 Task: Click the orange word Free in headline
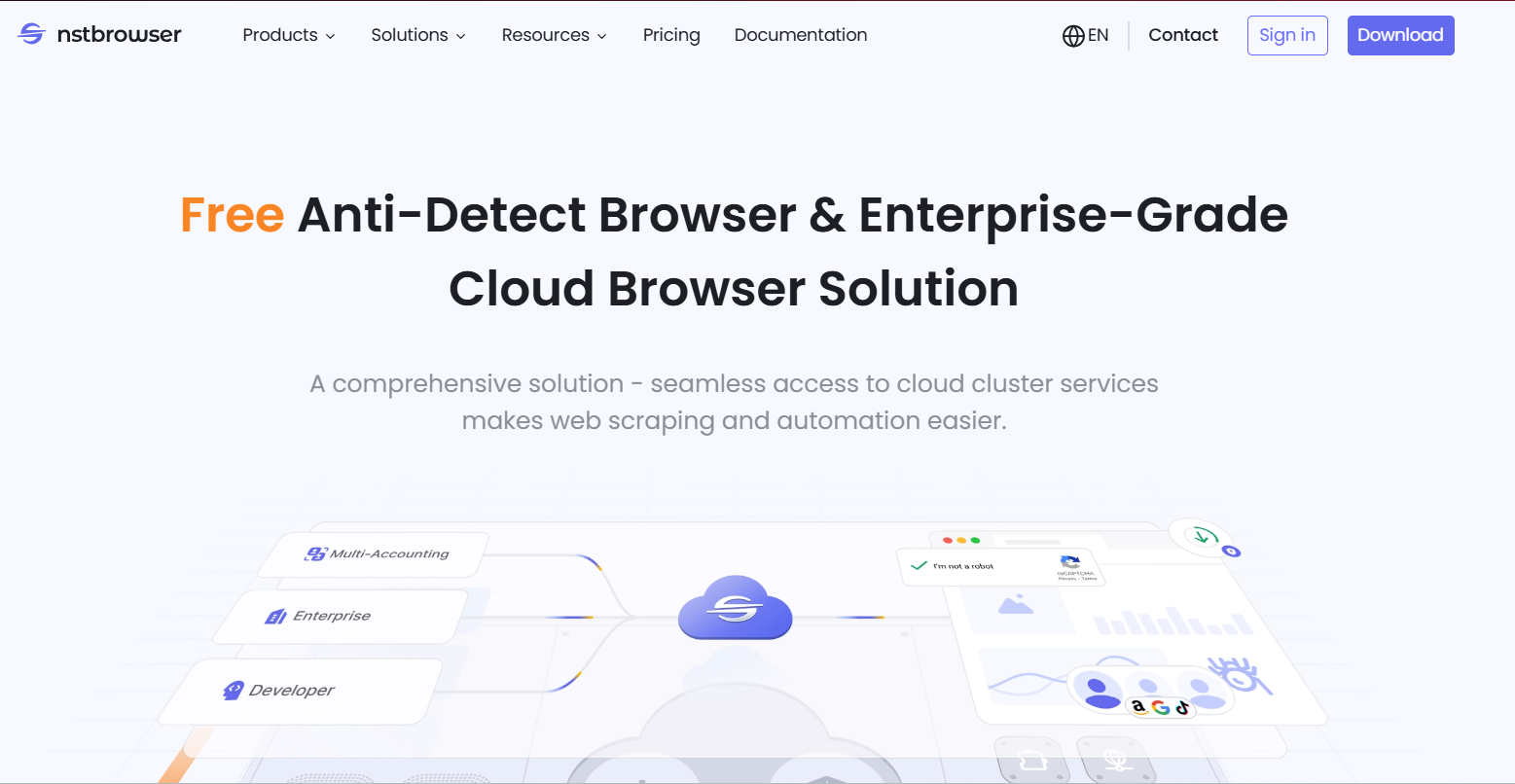pyautogui.click(x=233, y=215)
